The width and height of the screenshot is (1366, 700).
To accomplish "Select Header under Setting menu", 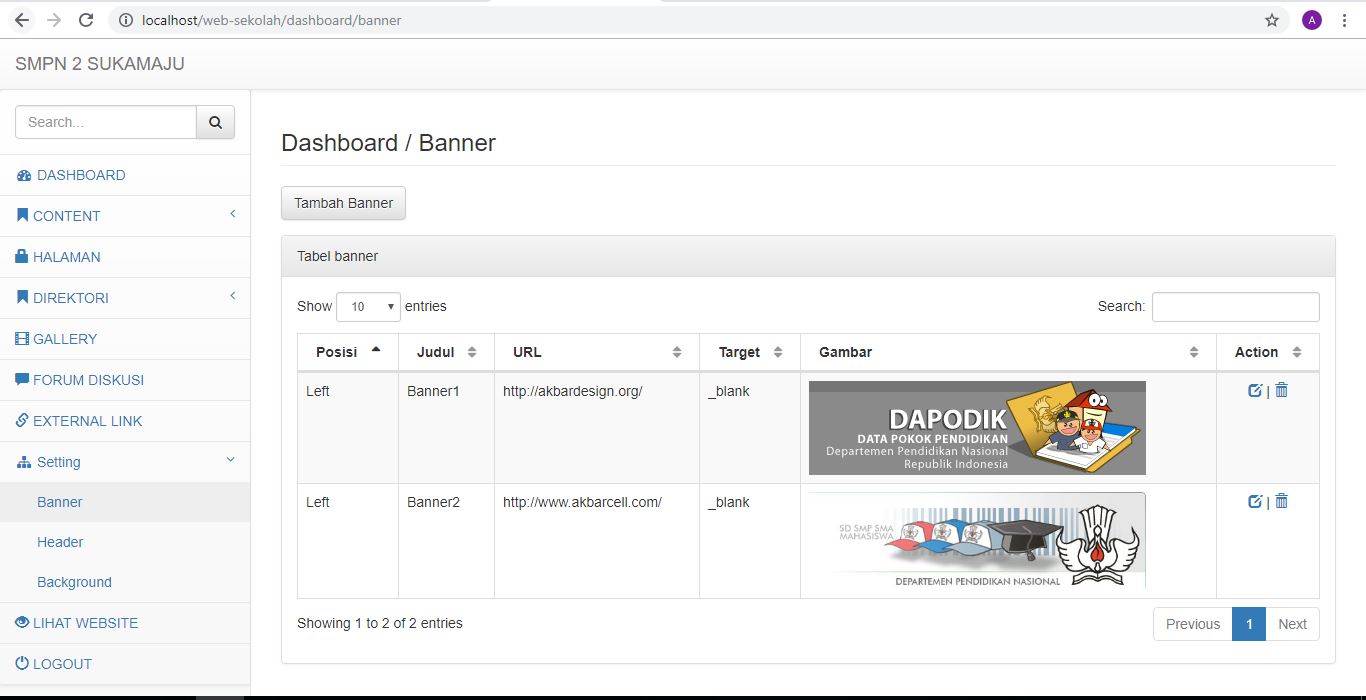I will [x=60, y=542].
